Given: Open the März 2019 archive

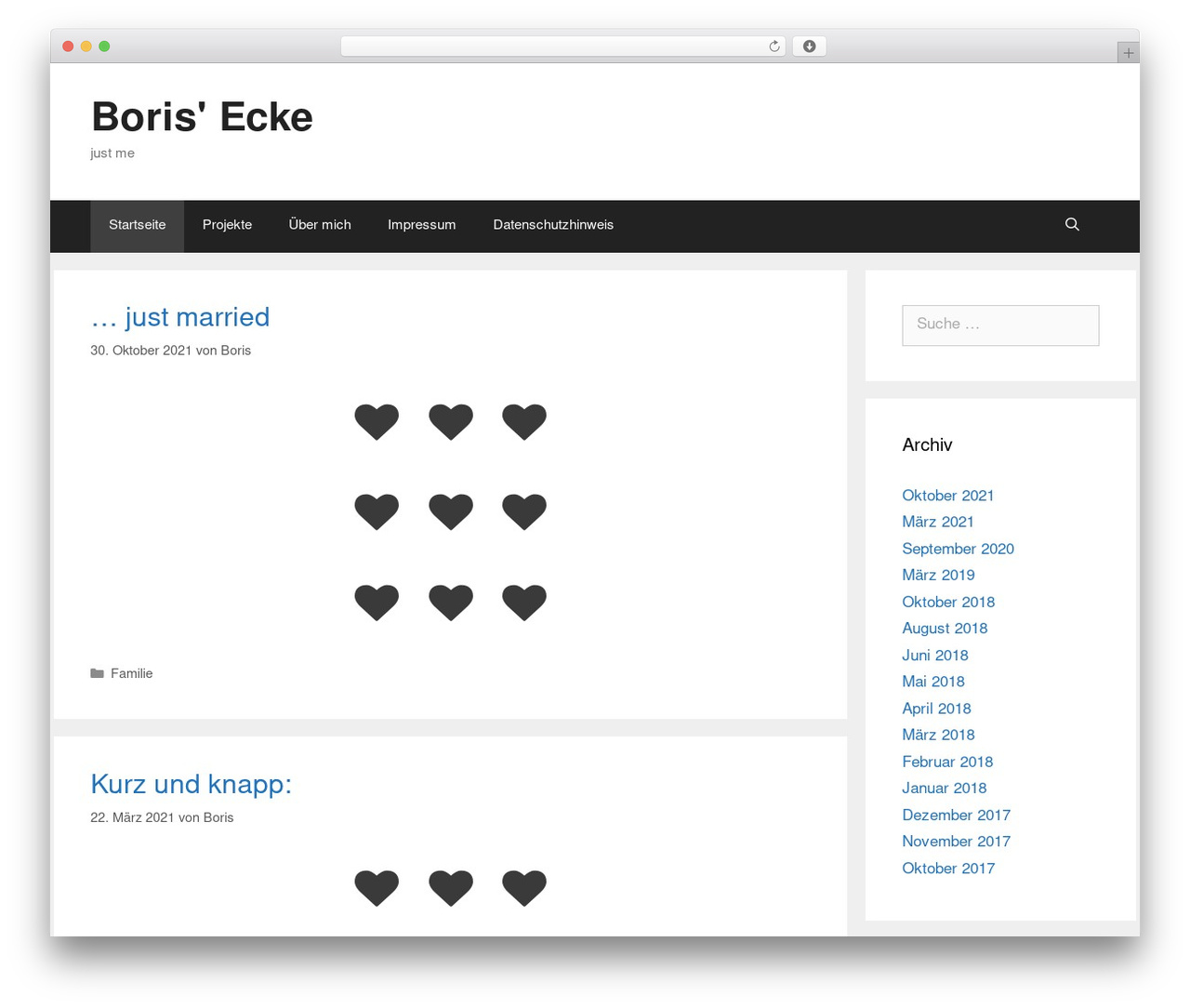Looking at the screenshot, I should pos(939,575).
